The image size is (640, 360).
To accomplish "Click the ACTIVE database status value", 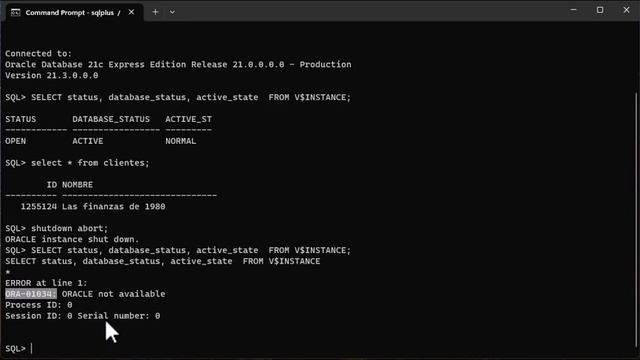I will pyautogui.click(x=88, y=141).
